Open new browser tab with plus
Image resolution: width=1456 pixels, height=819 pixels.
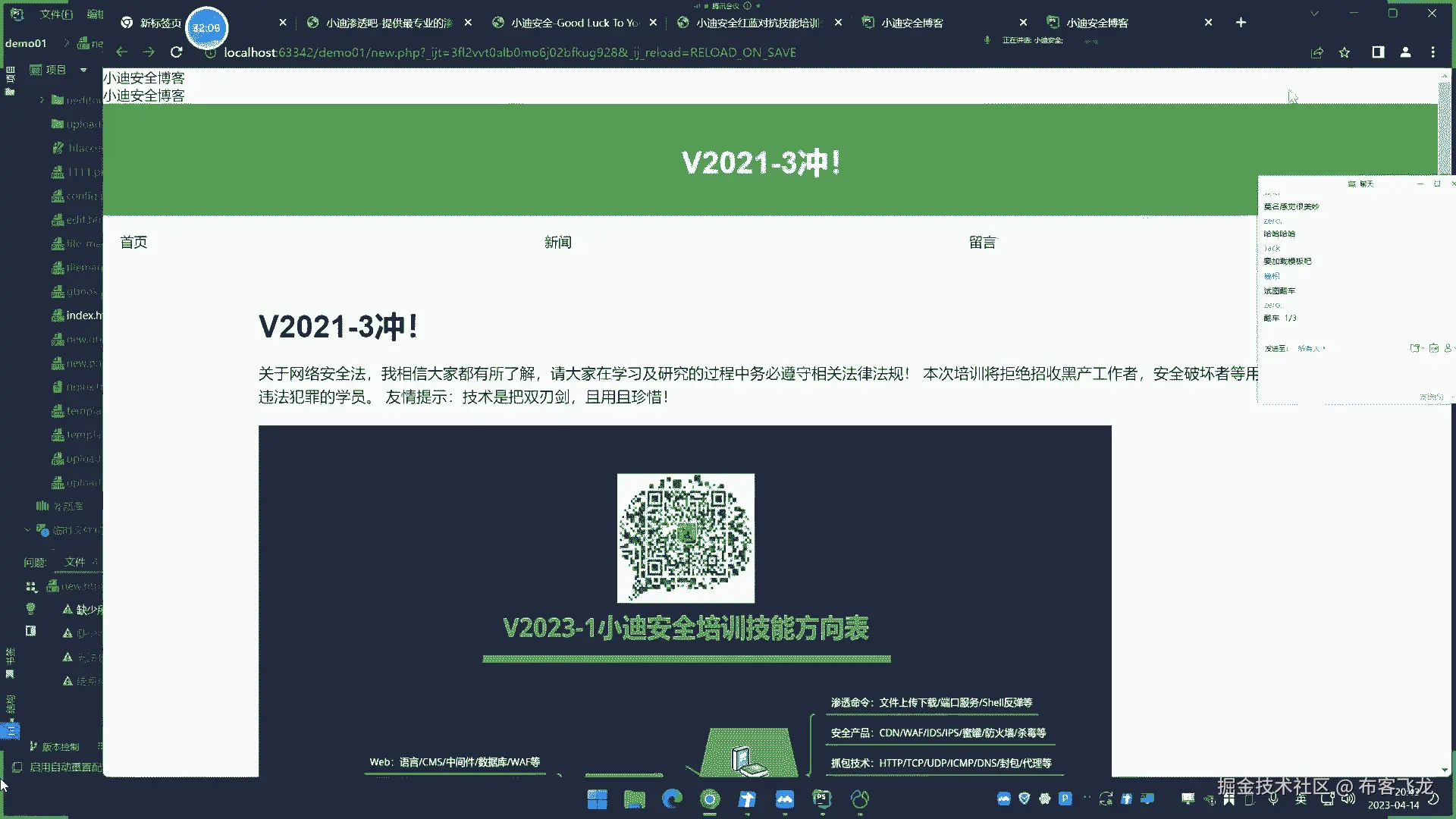point(1241,23)
